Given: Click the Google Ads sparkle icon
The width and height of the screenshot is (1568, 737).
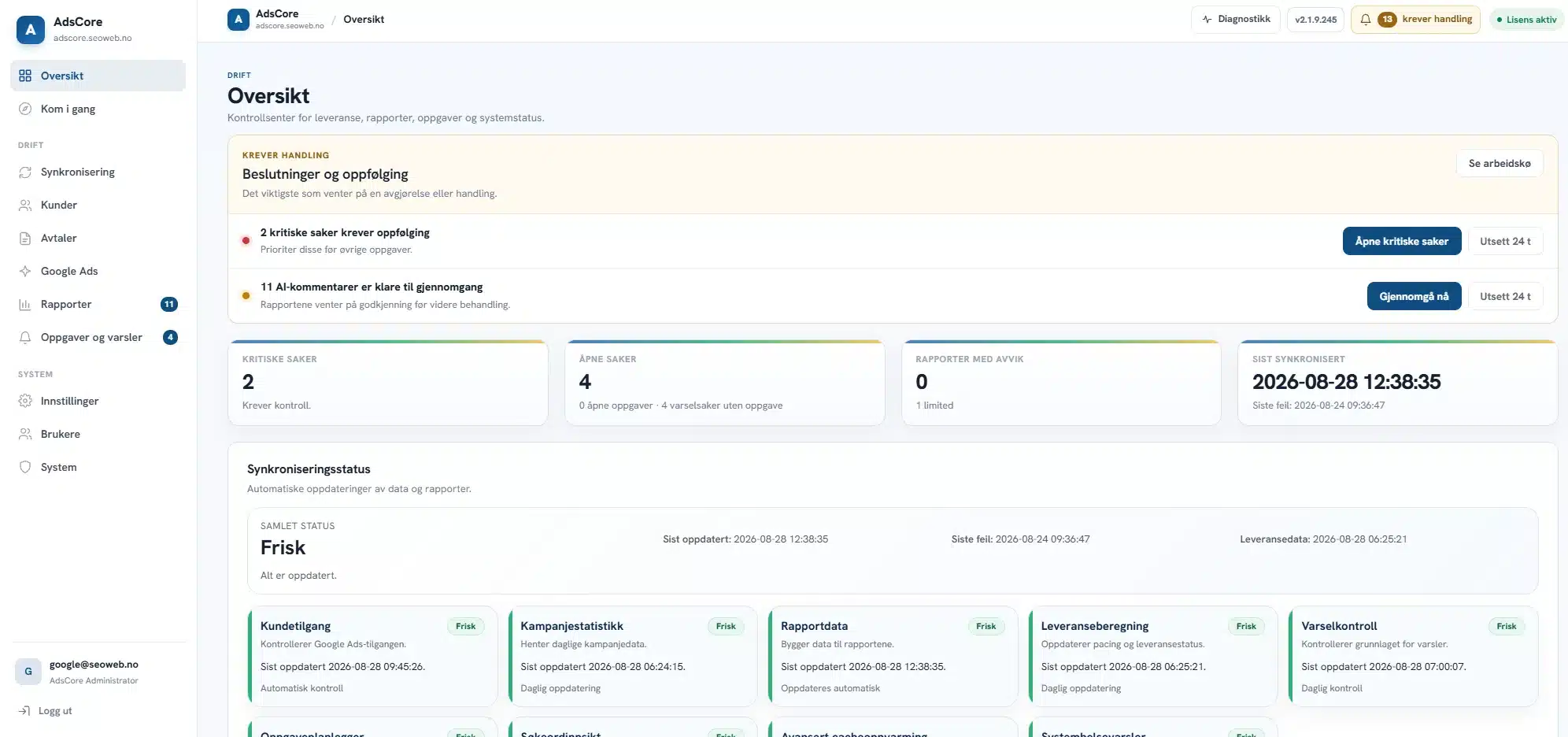Looking at the screenshot, I should 25,271.
